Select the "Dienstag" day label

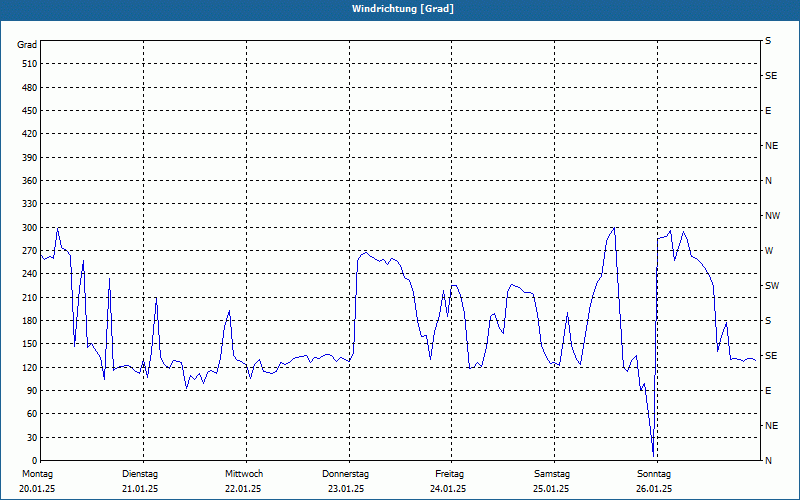tap(140, 474)
